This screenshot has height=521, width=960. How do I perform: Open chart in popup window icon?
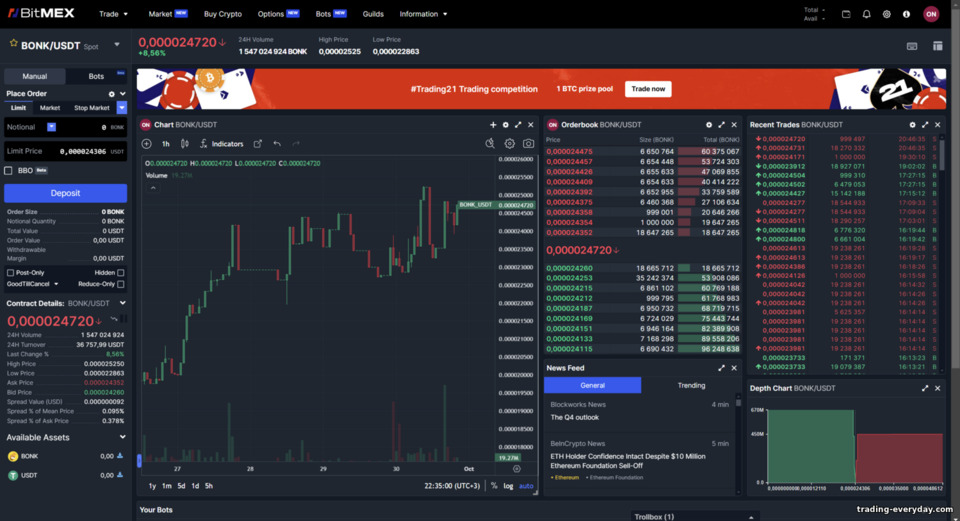pos(258,144)
